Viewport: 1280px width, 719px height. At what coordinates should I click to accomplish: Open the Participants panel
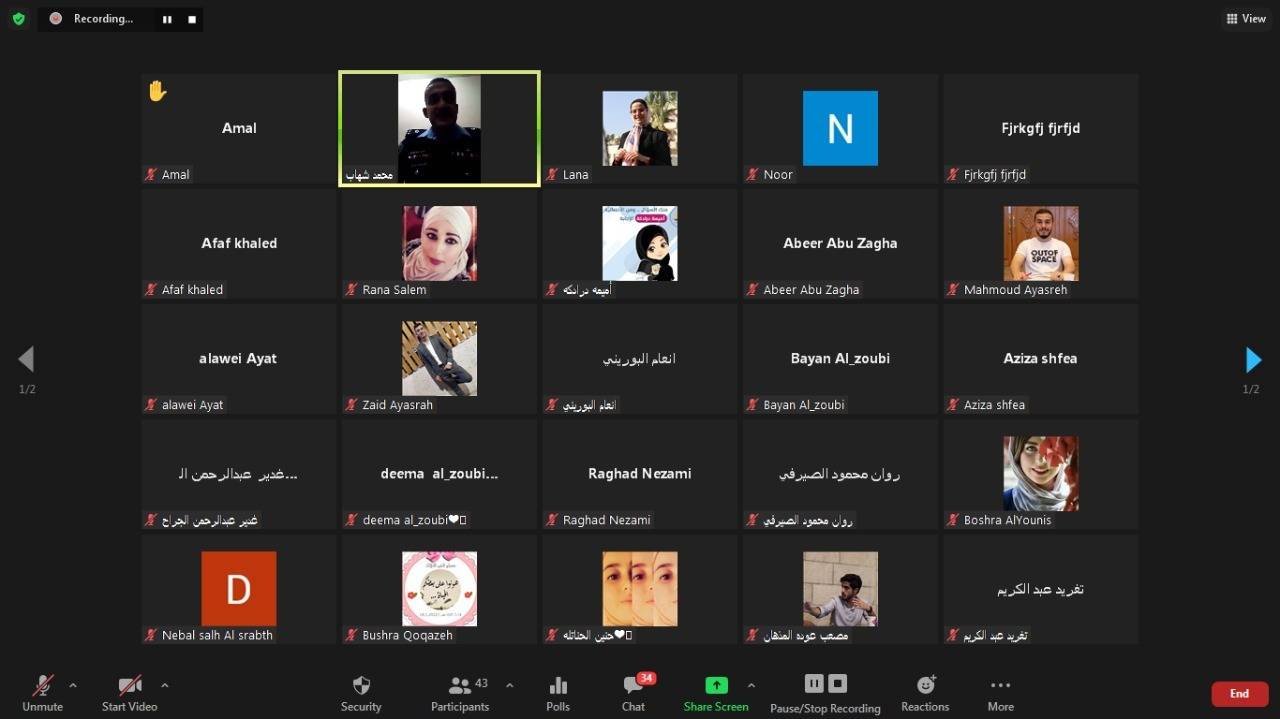coord(460,693)
